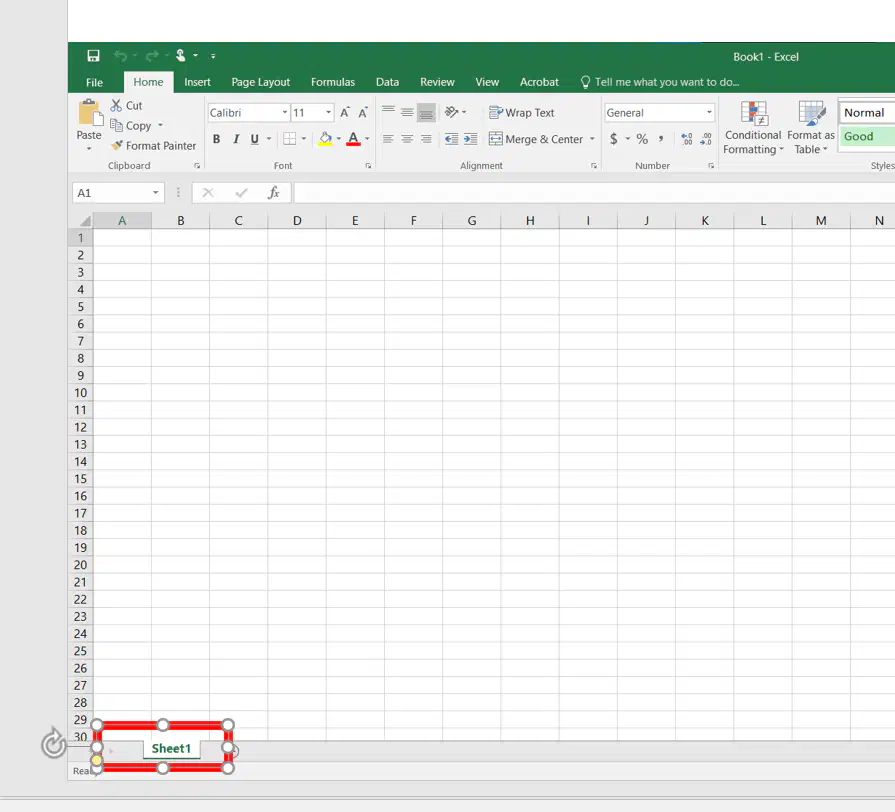Toggle Align Right
Viewport: 895px width, 812px height.
[x=426, y=139]
